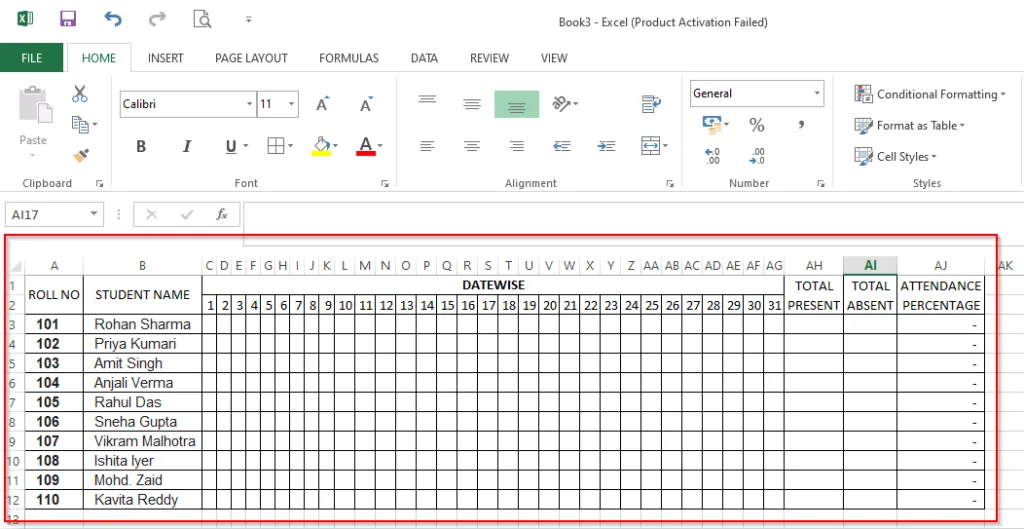Toggle Underline formatting

pyautogui.click(x=231, y=146)
